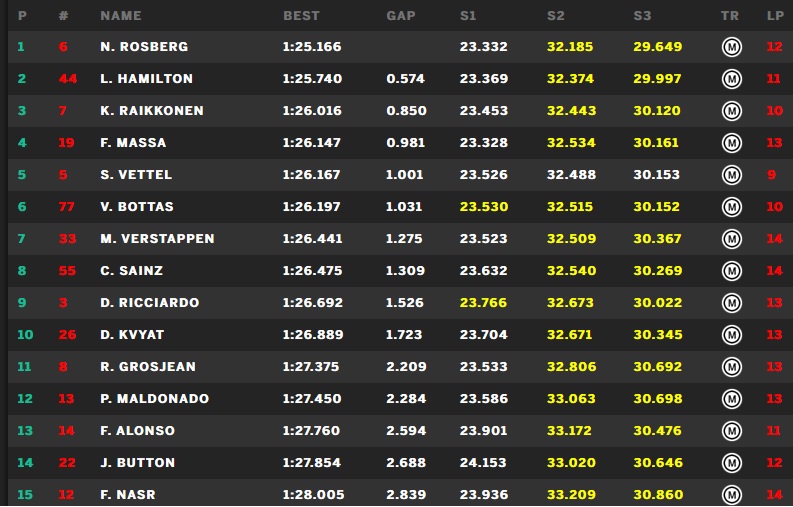
Task: Click Rosberg's best time 1:25.166
Action: coord(313,47)
